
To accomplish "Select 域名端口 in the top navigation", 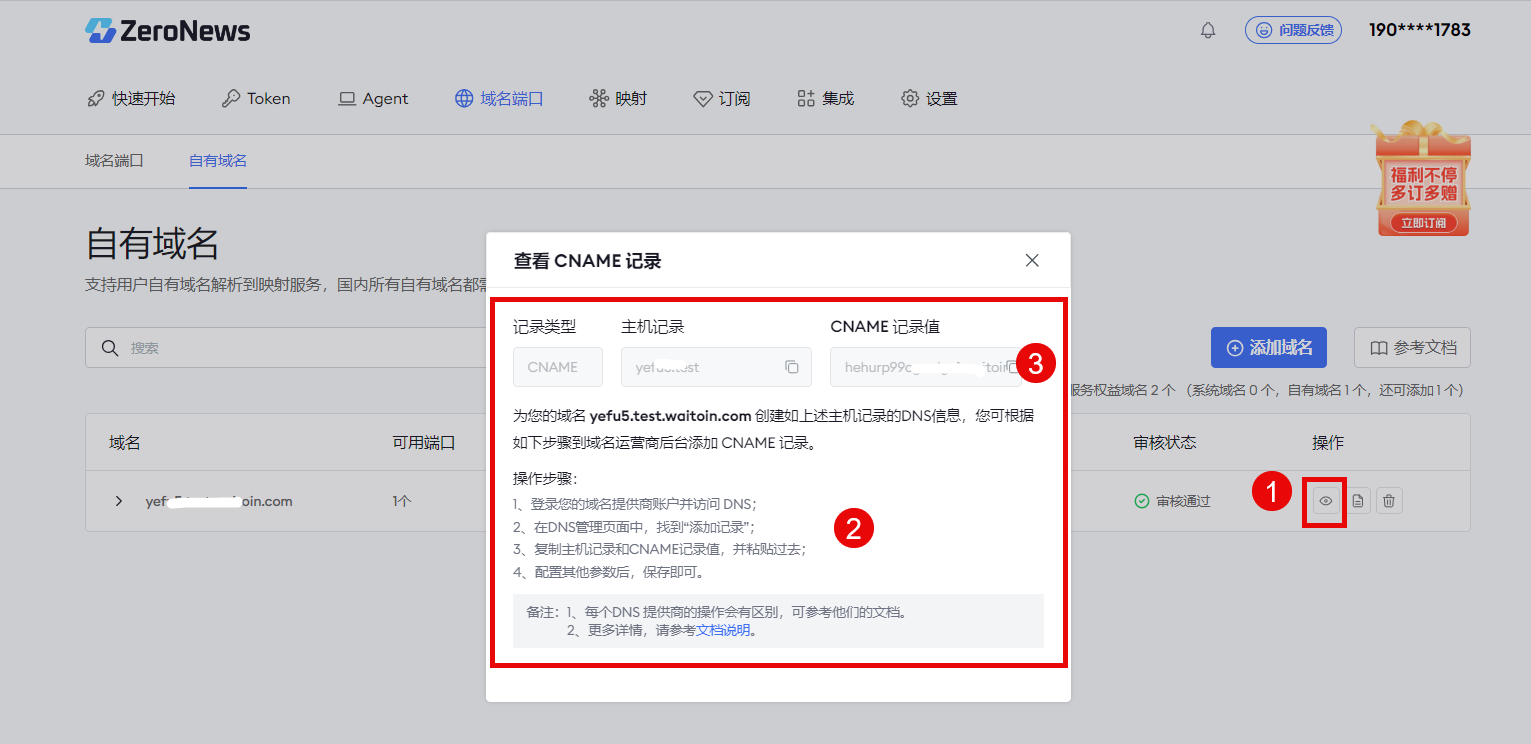I will pyautogui.click(x=499, y=98).
